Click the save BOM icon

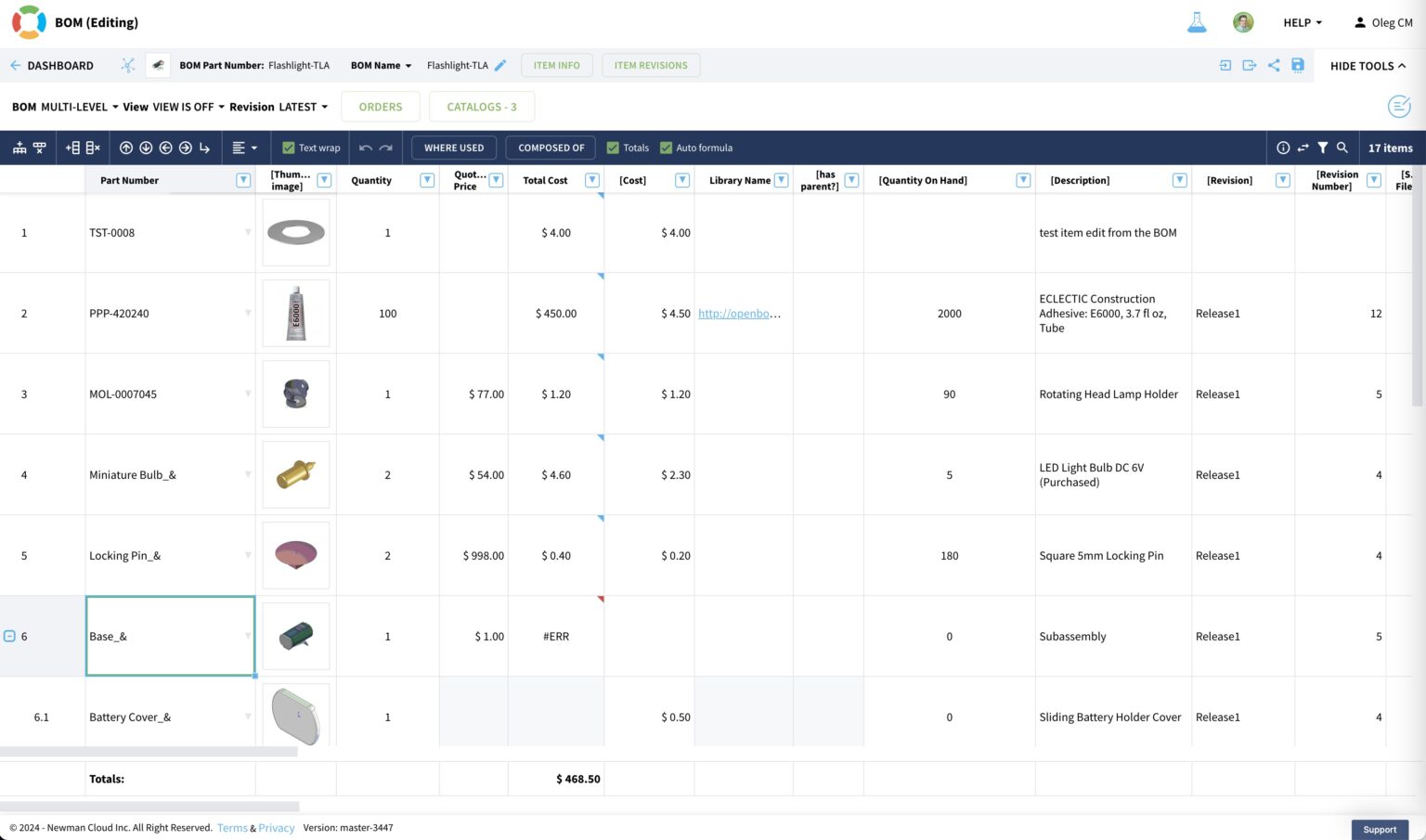coord(1298,65)
